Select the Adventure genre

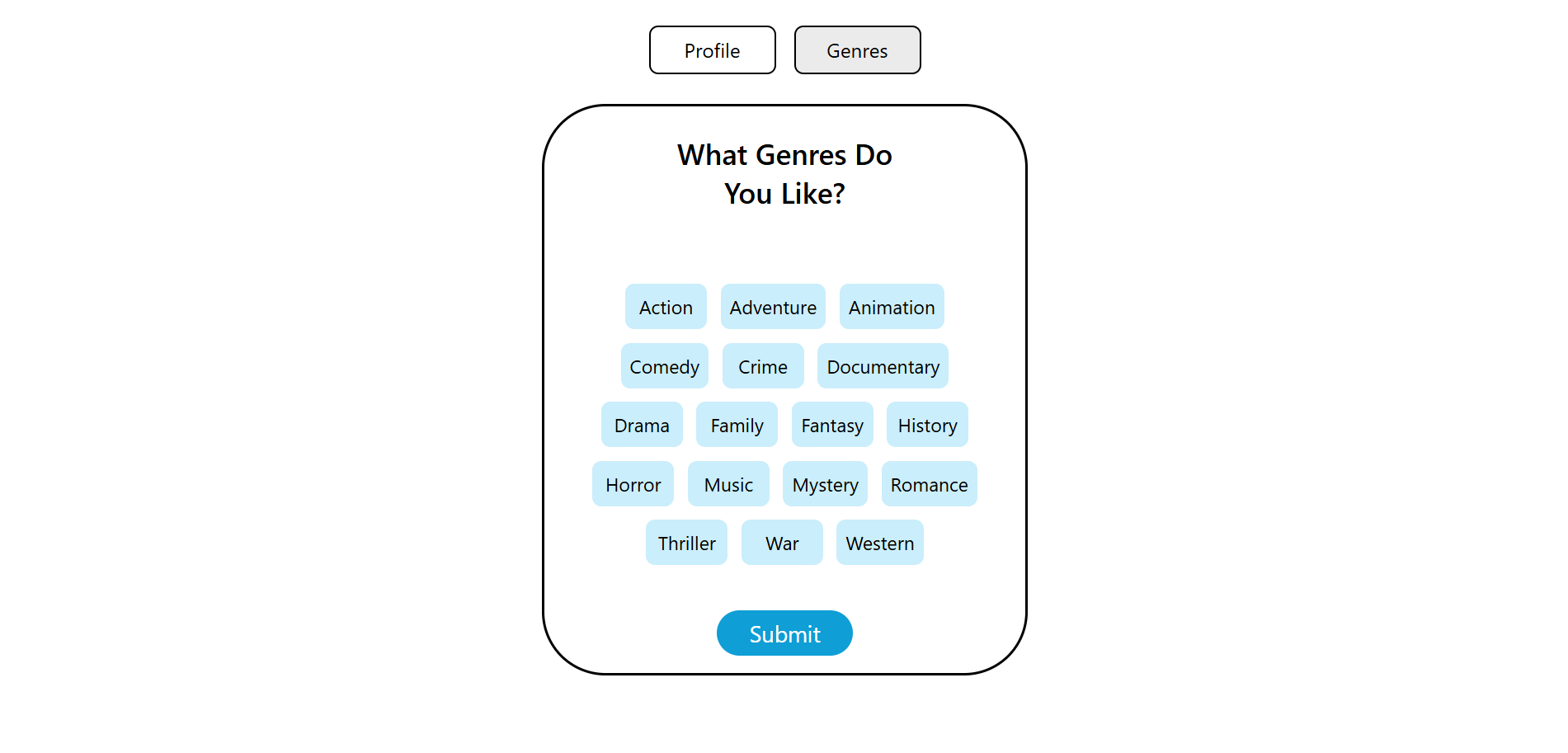coord(773,307)
